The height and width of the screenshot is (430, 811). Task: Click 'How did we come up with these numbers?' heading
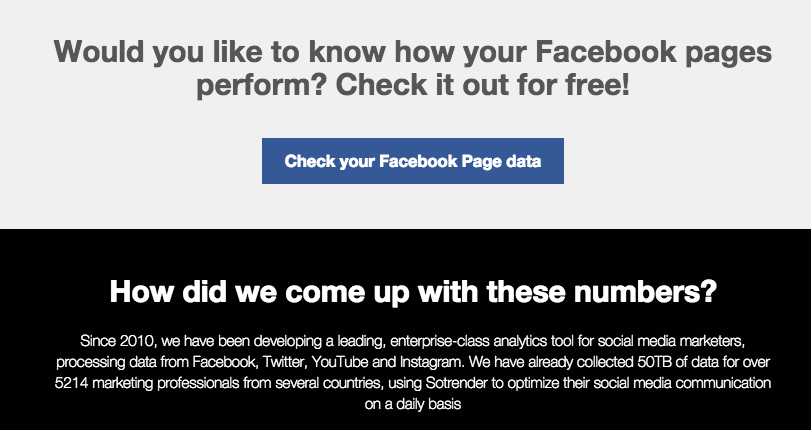pyautogui.click(x=412, y=293)
